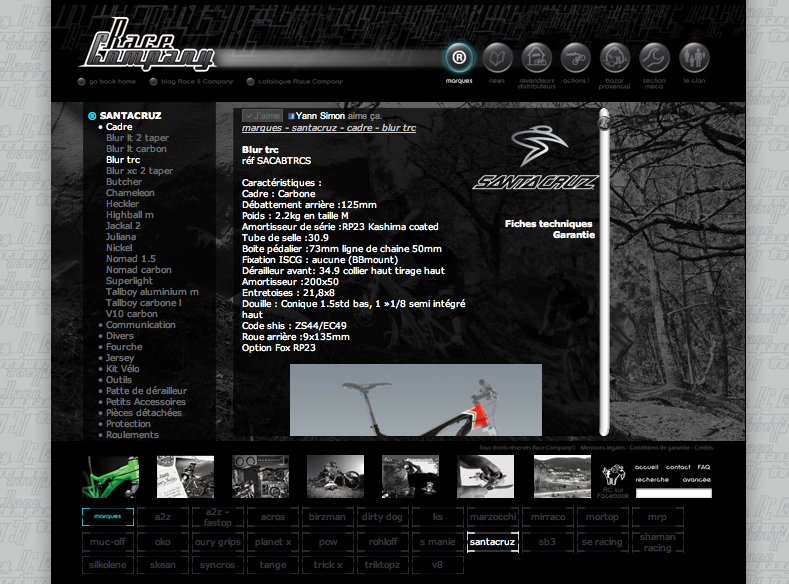
Task: Expand the Divers category
Action: click(120, 336)
